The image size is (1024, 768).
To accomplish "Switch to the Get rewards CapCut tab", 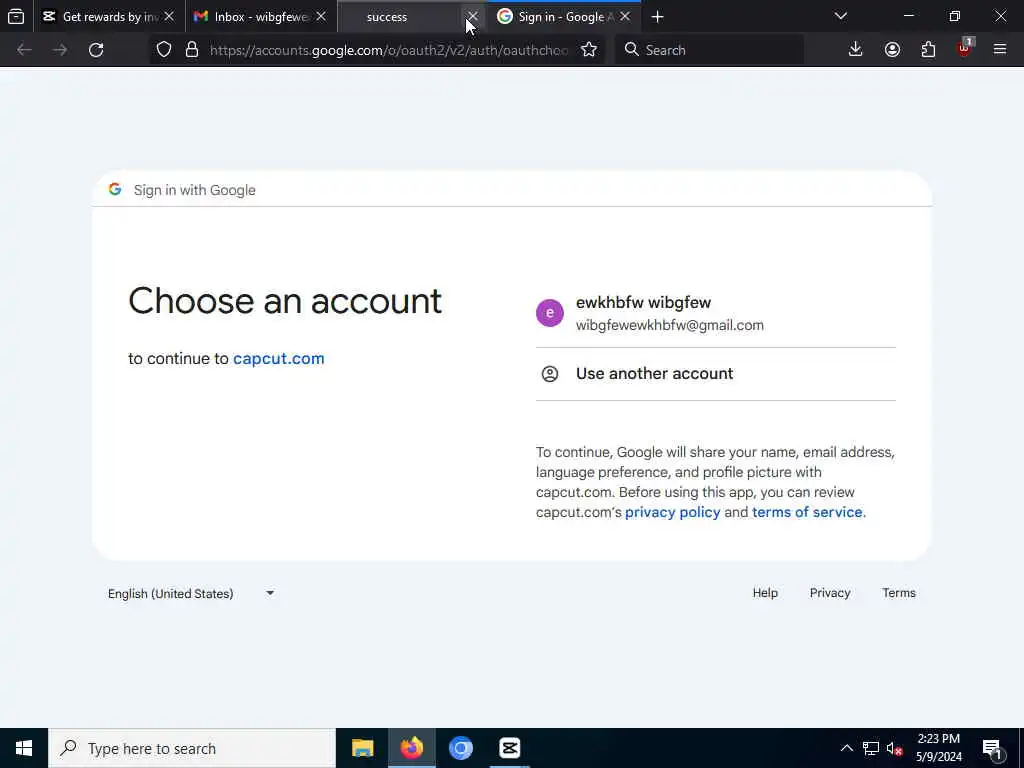I will pyautogui.click(x=108, y=16).
